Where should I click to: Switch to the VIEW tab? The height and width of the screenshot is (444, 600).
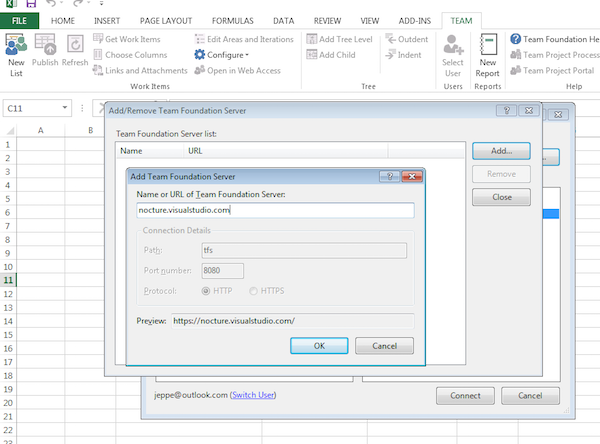370,21
